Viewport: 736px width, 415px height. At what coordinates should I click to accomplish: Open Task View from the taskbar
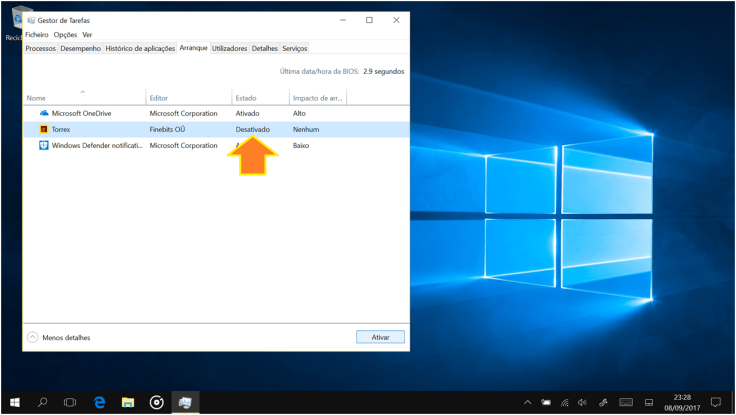71,402
